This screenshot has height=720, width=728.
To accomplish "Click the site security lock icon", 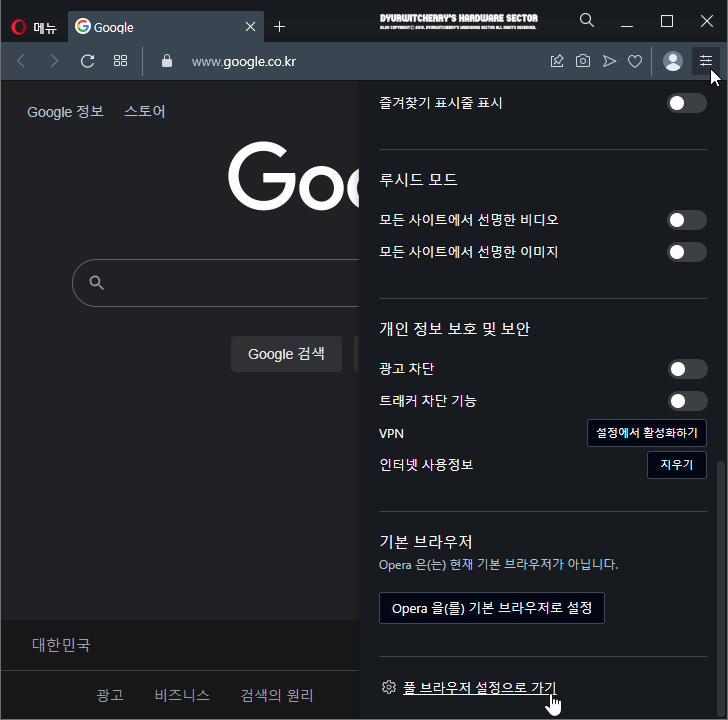I will tap(167, 61).
